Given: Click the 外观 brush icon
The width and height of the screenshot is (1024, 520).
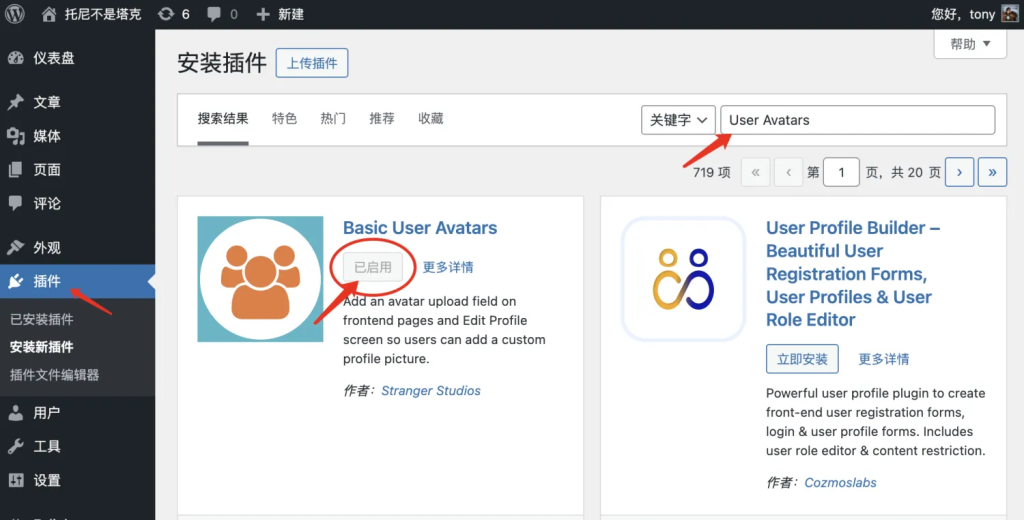Looking at the screenshot, I should (x=16, y=248).
